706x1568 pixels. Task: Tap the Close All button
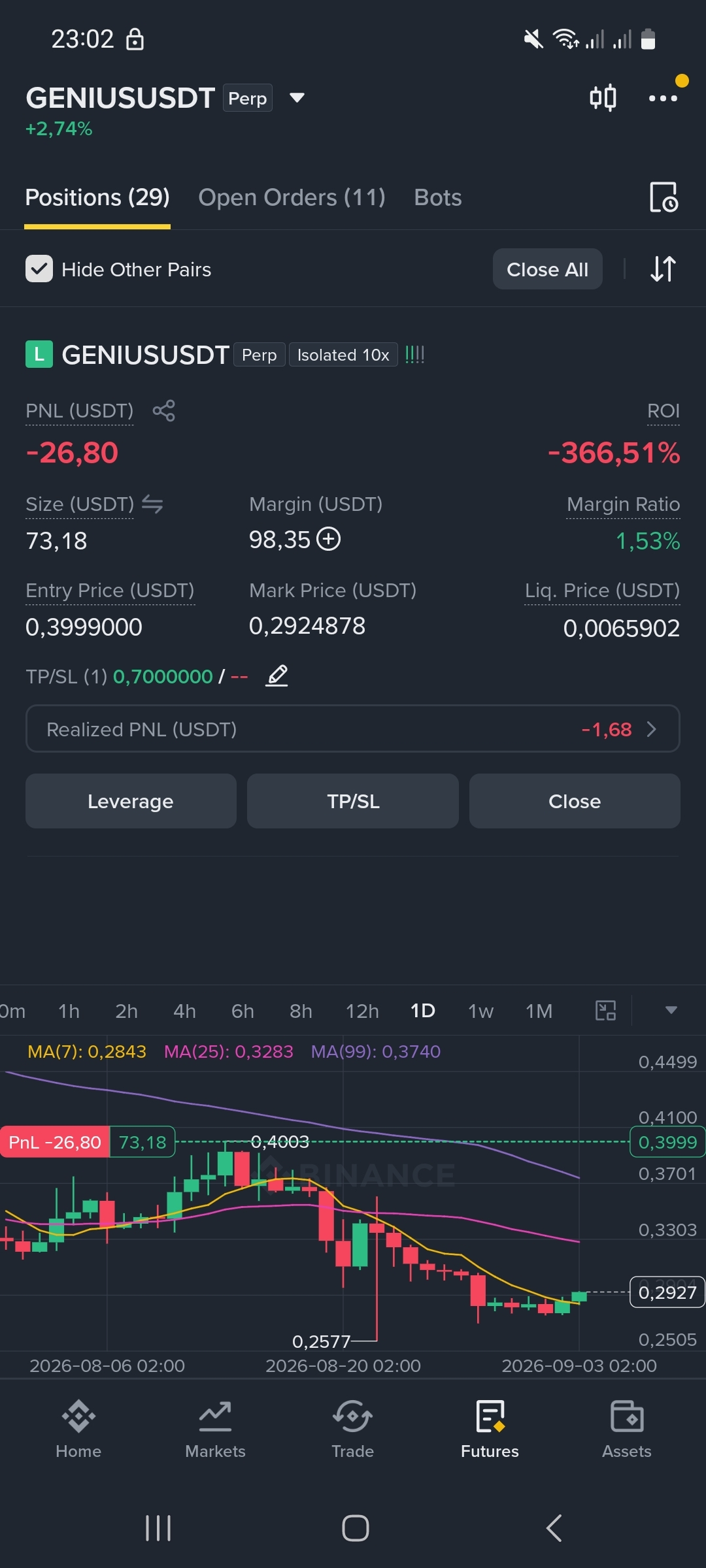pos(548,269)
